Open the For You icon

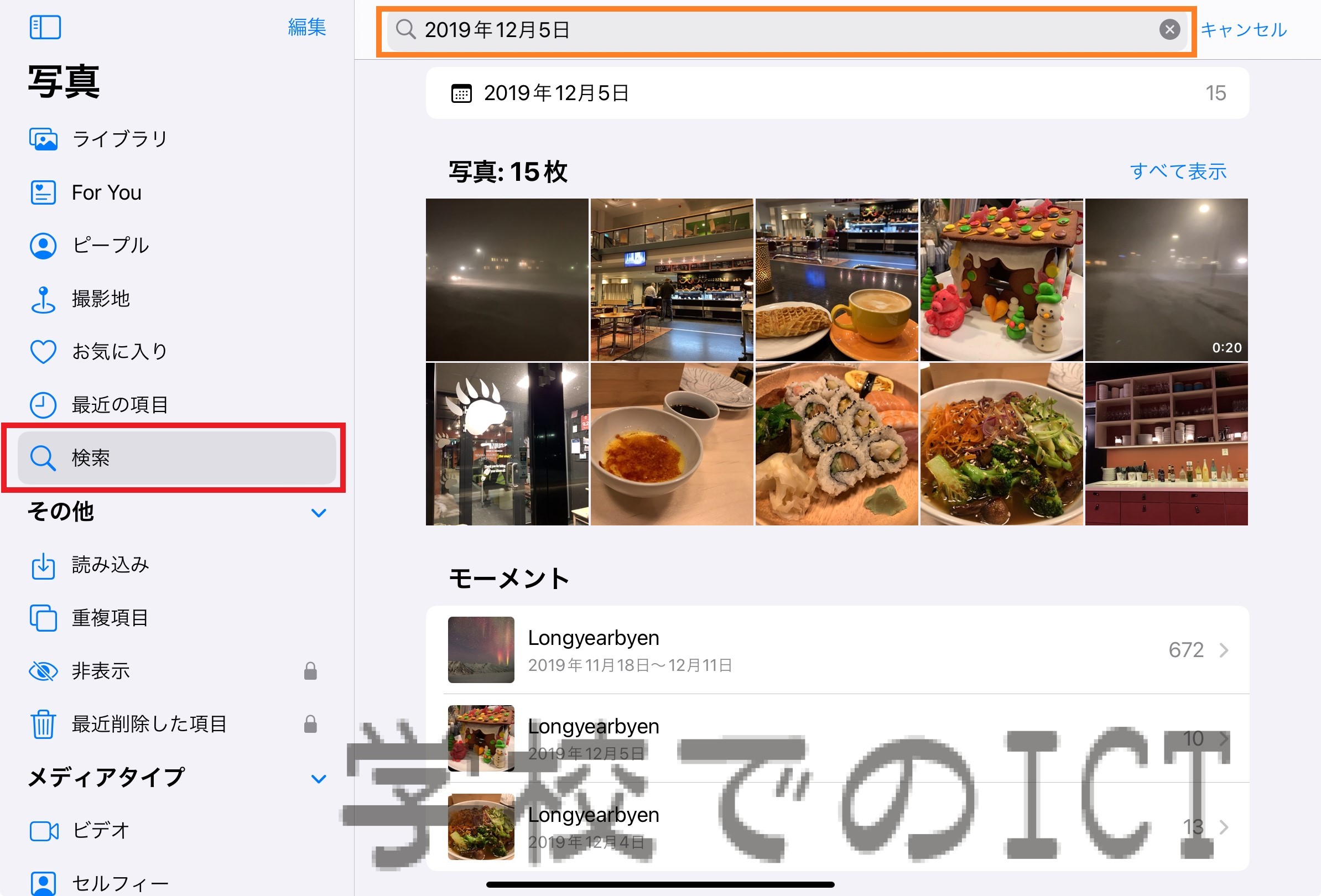(x=43, y=192)
